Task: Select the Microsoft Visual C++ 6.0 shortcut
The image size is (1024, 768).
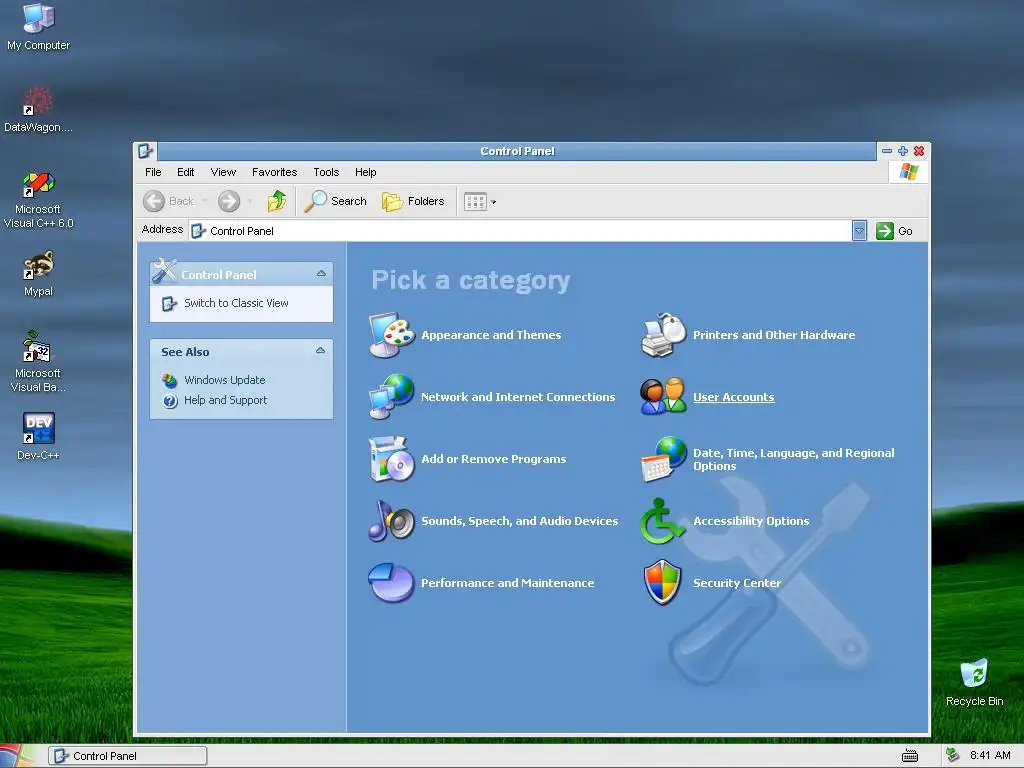Action: [39, 200]
